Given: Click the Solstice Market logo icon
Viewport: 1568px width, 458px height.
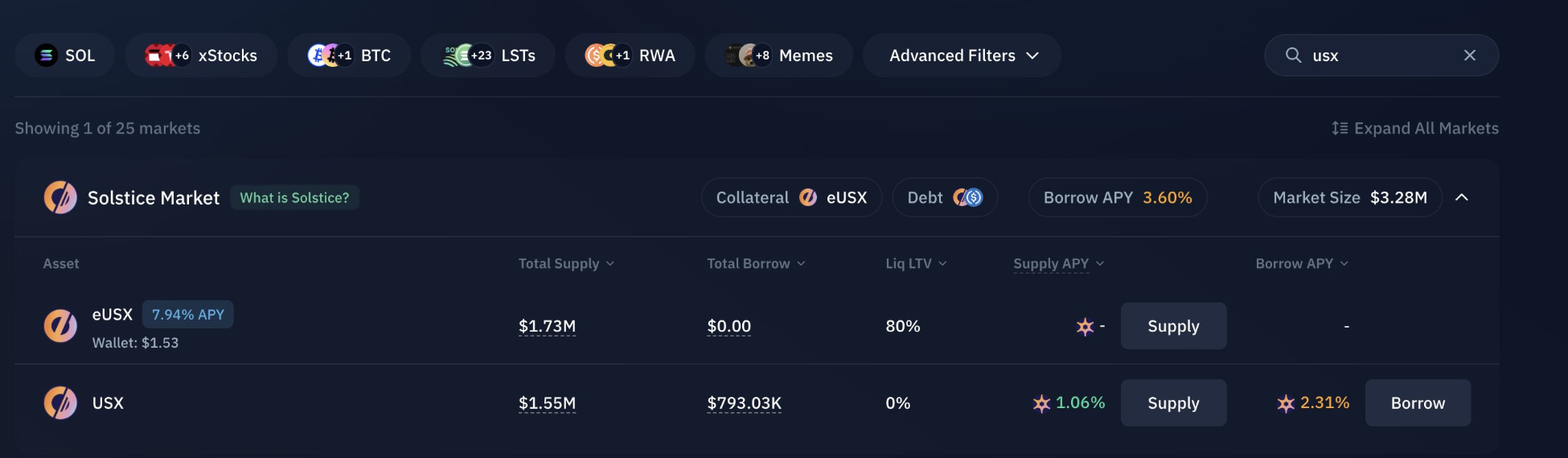Looking at the screenshot, I should click(60, 198).
